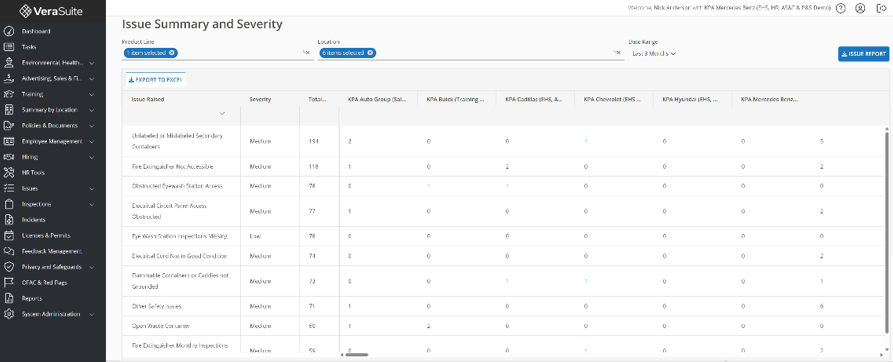Open the Issue Raised column filter dropdown
893x362 pixels.
tap(222, 114)
